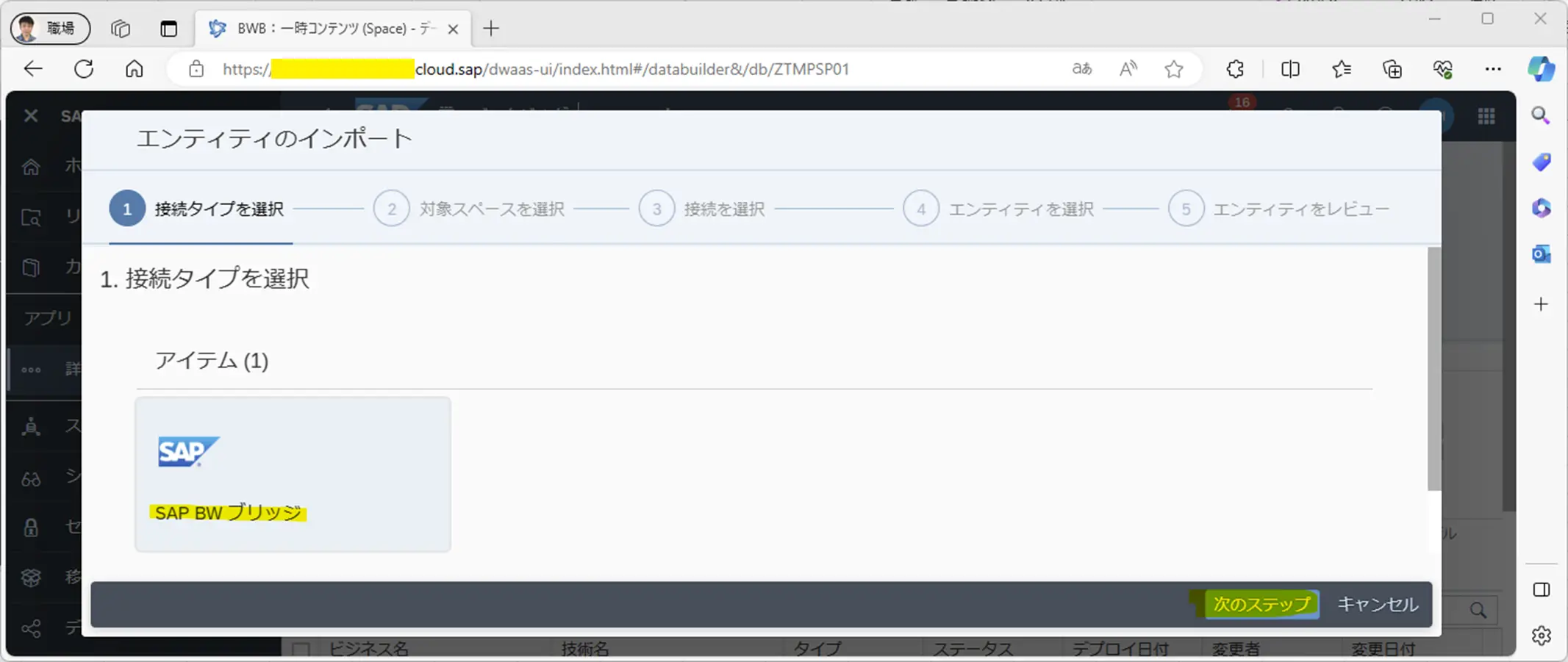Open the SAP home navigation icon
1568x662 pixels.
tap(31, 167)
